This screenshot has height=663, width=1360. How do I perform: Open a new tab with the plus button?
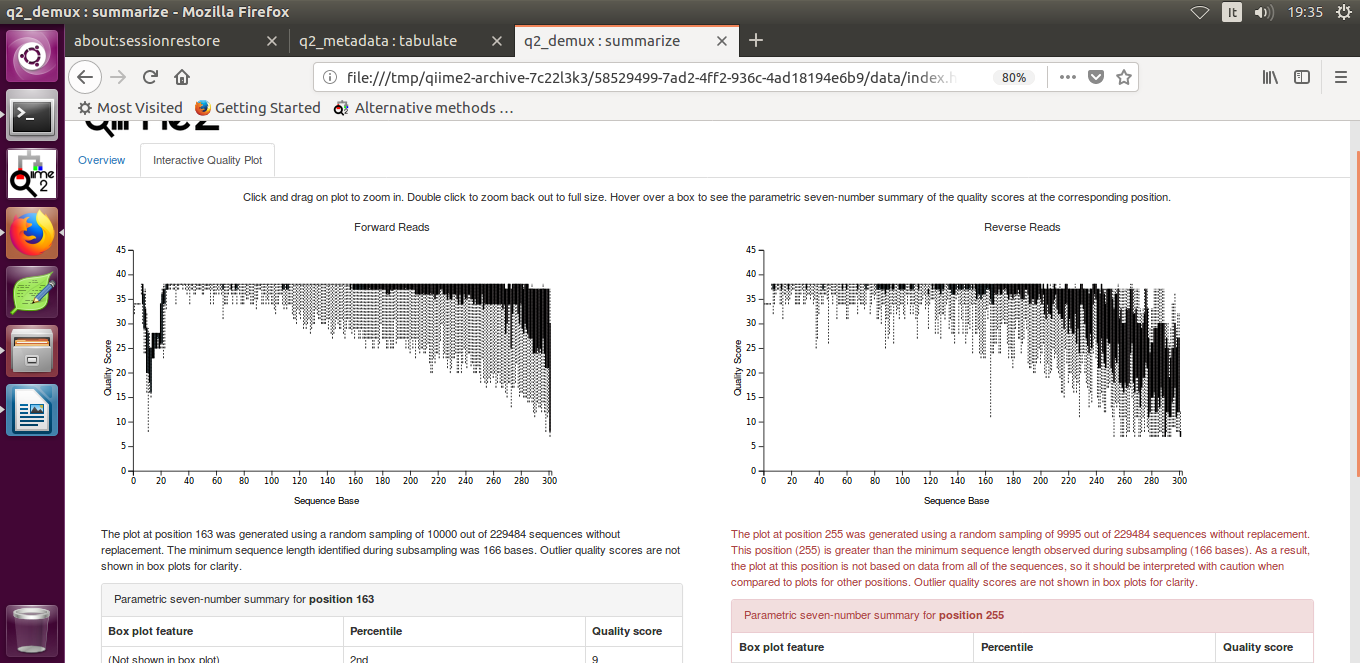[756, 40]
